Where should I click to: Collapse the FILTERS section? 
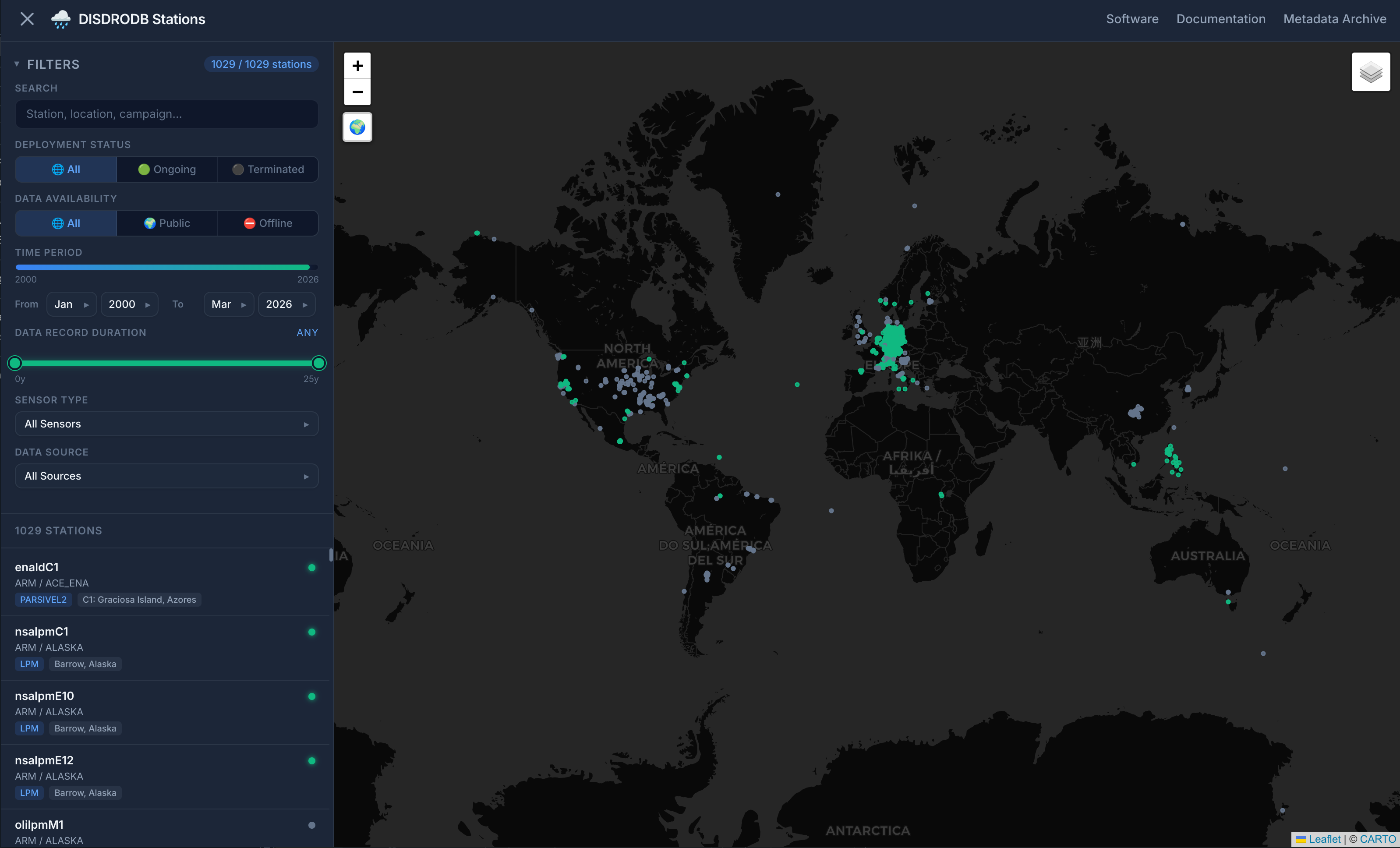[x=47, y=64]
